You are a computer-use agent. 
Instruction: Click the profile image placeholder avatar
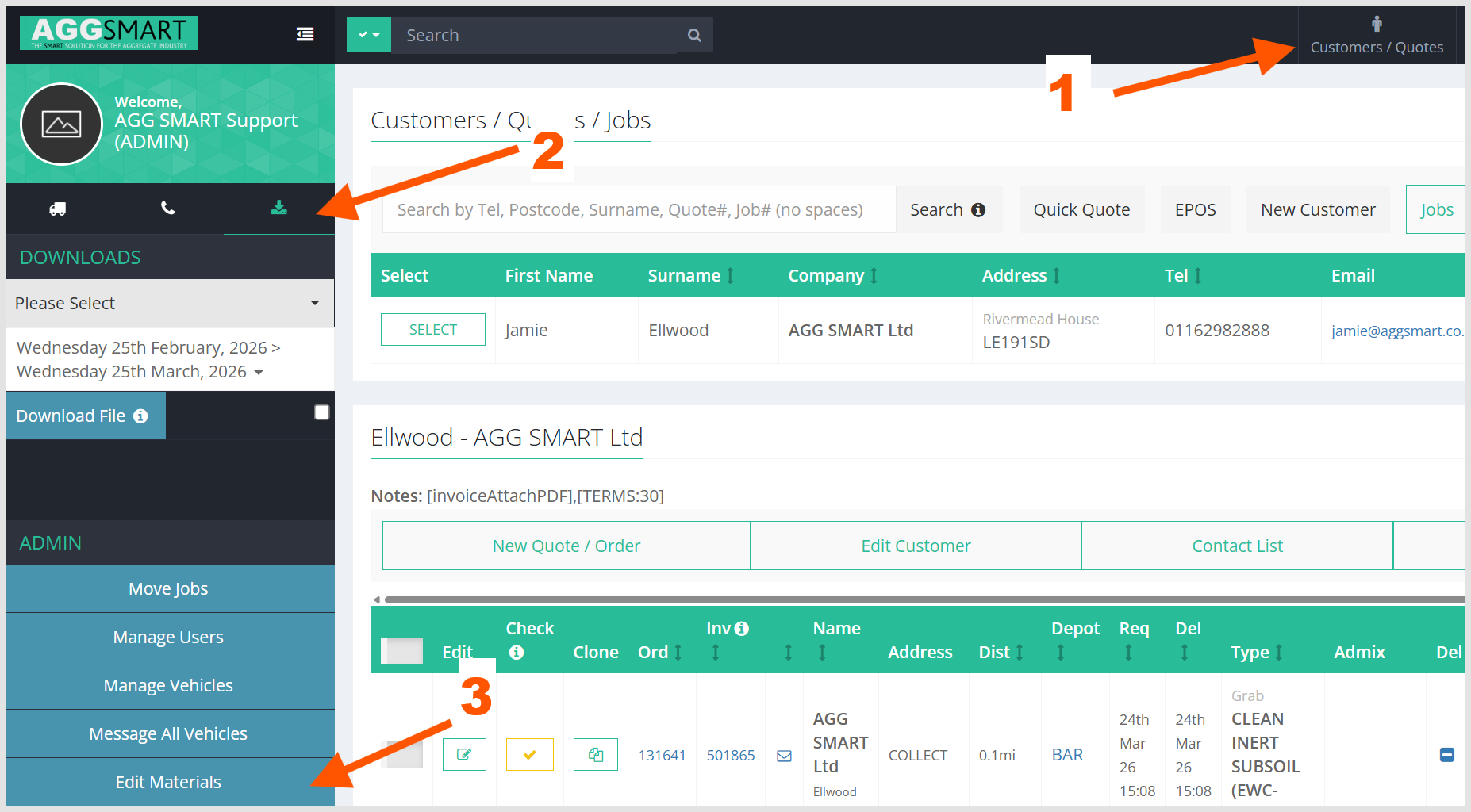click(x=61, y=124)
